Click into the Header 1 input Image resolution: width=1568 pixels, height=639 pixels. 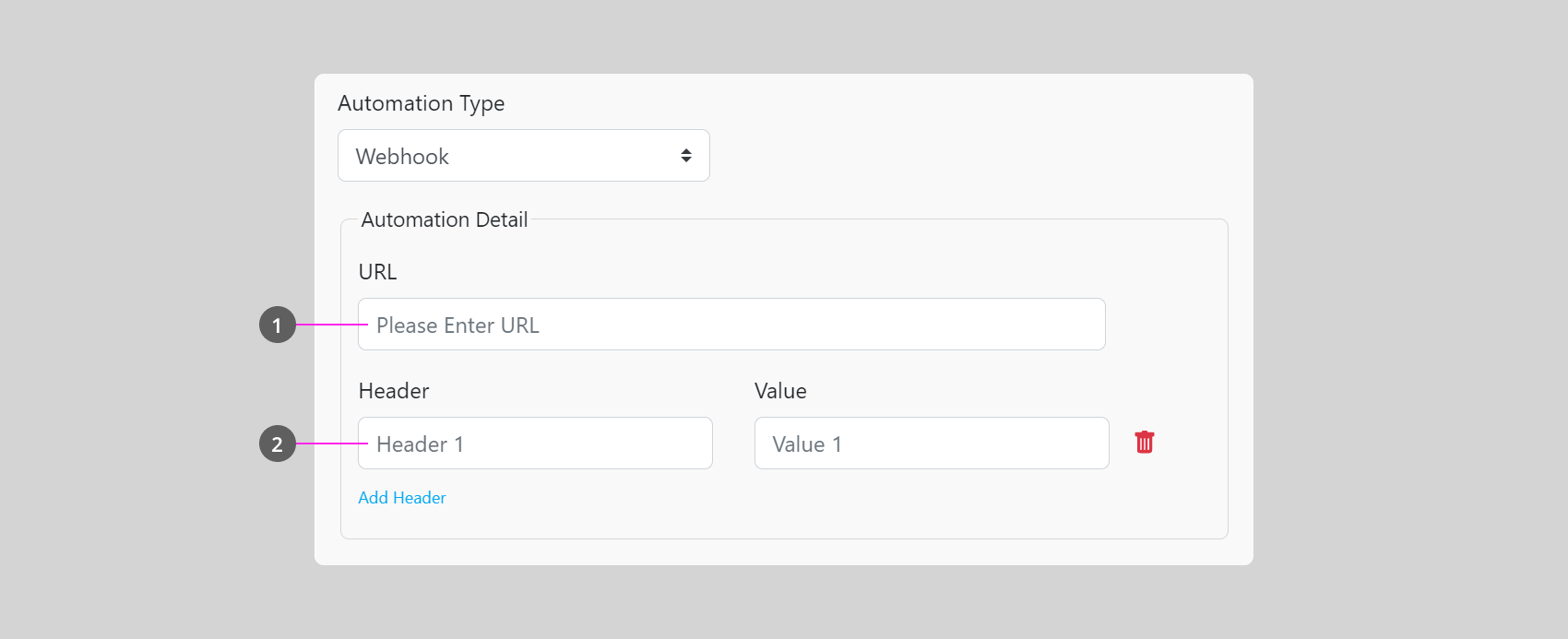click(535, 444)
